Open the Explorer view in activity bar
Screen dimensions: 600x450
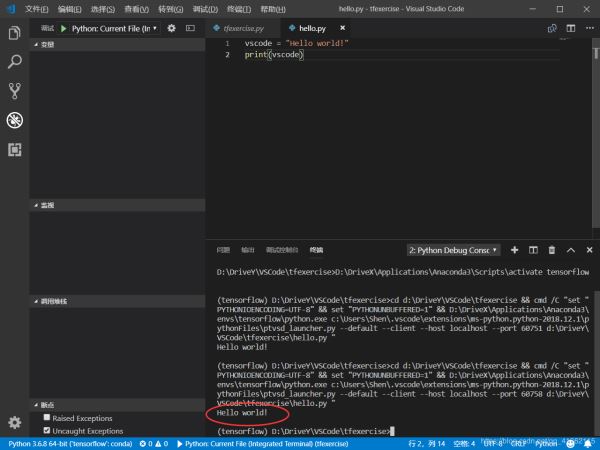[15, 33]
